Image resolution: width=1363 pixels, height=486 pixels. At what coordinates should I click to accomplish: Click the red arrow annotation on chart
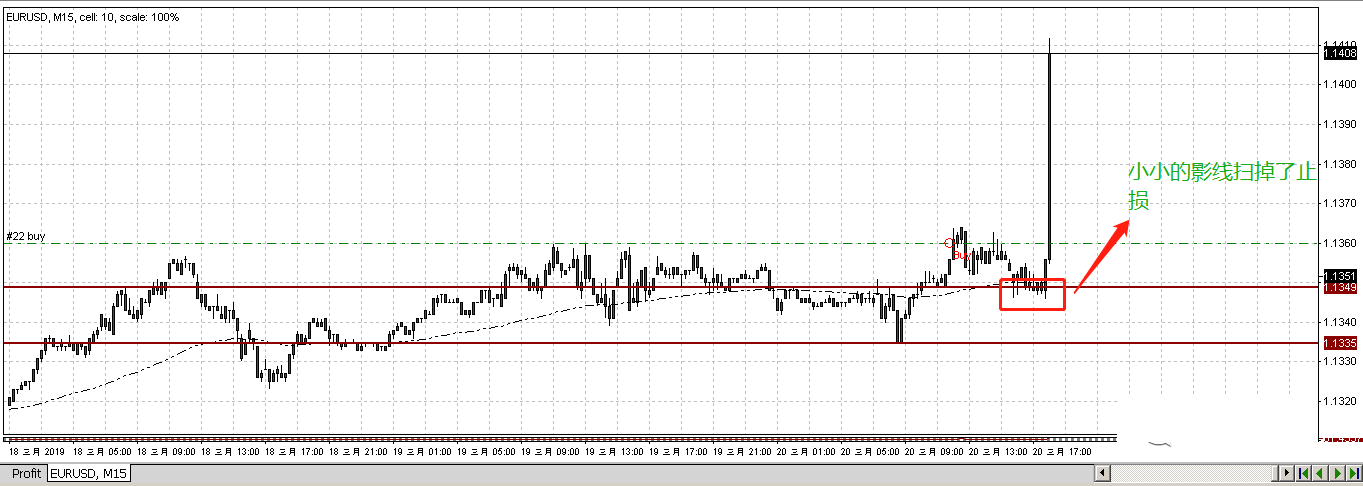pyautogui.click(x=1101, y=257)
